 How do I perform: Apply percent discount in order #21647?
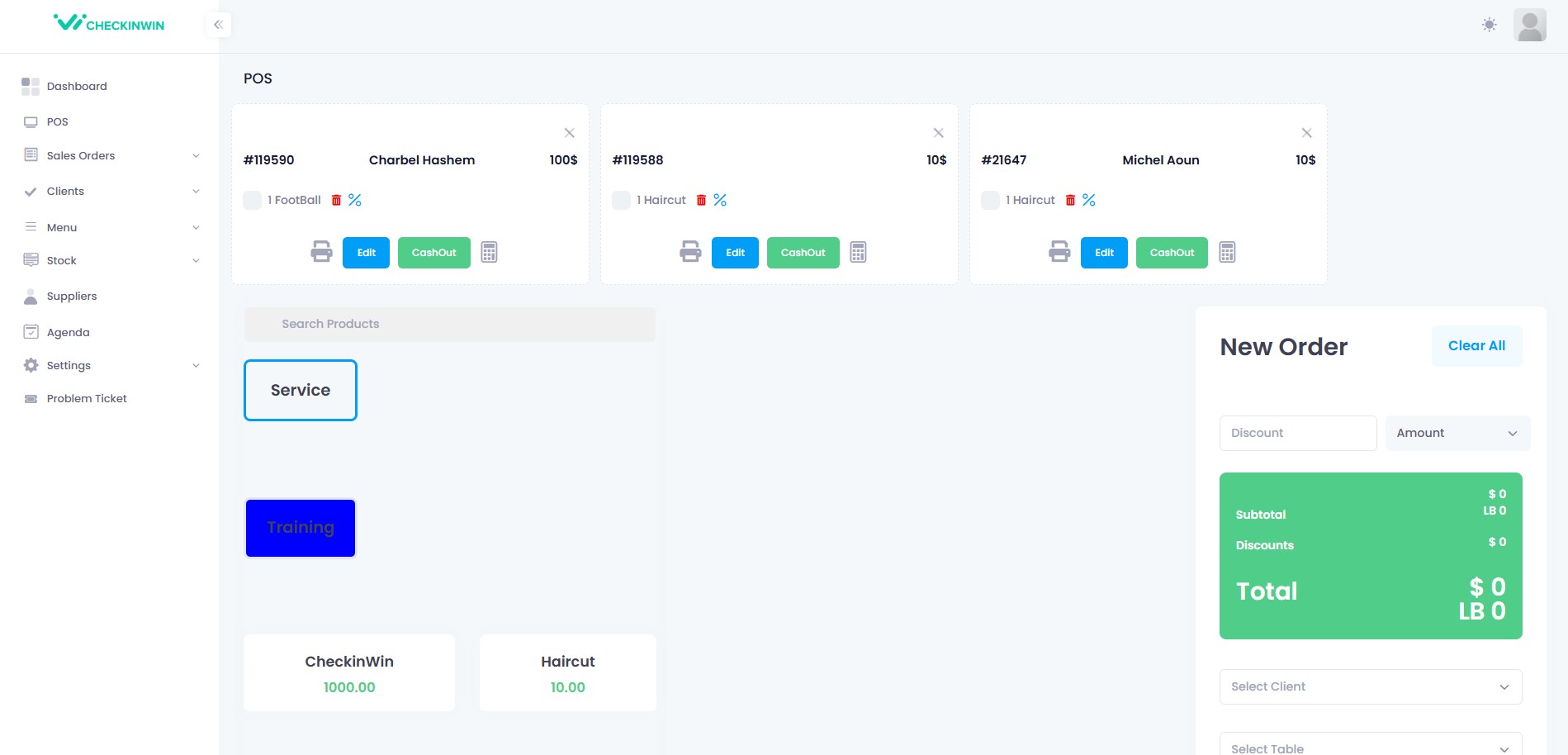pos(1089,200)
